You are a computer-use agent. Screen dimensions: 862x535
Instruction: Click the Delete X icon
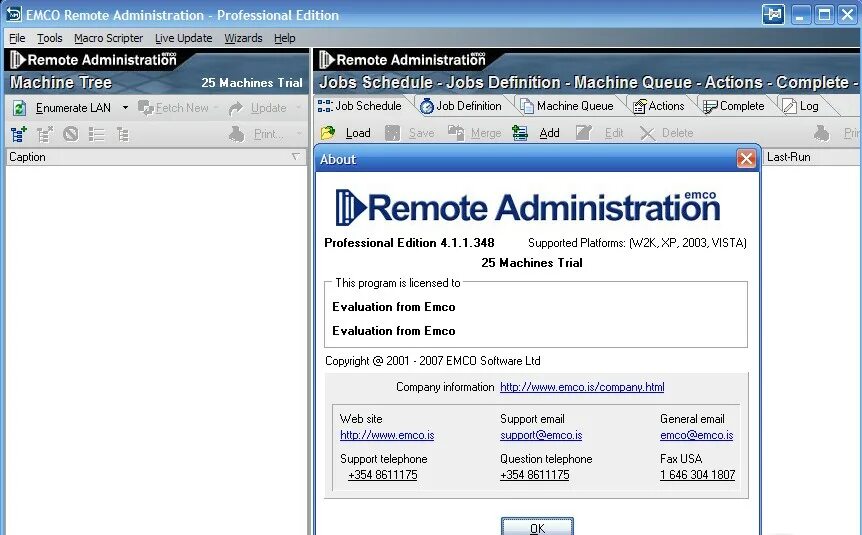(x=648, y=133)
